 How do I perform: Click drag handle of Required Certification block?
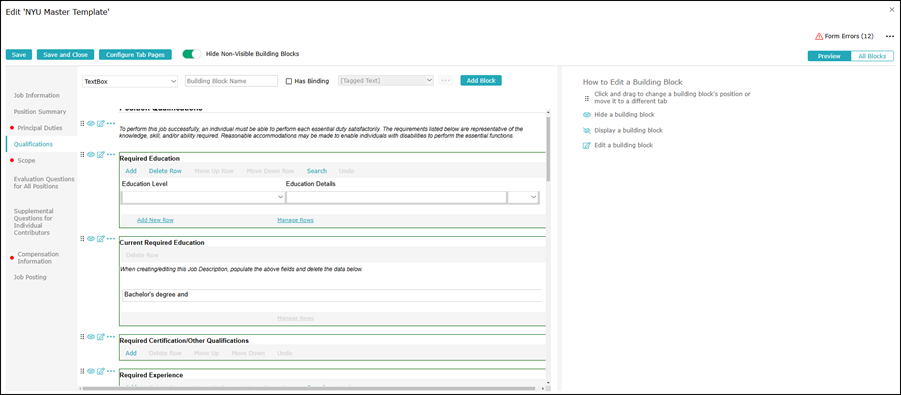pyautogui.click(x=82, y=336)
